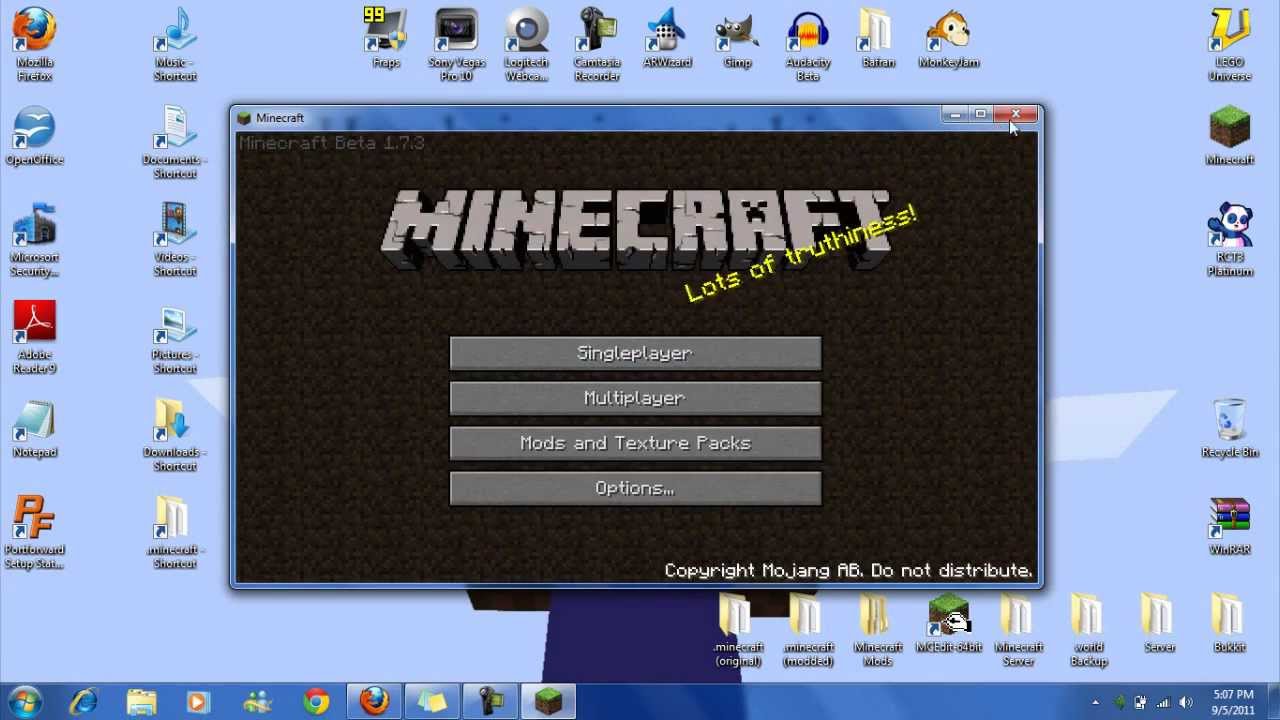Open Server folder on desktop
The width and height of the screenshot is (1280, 720).
1160,623
